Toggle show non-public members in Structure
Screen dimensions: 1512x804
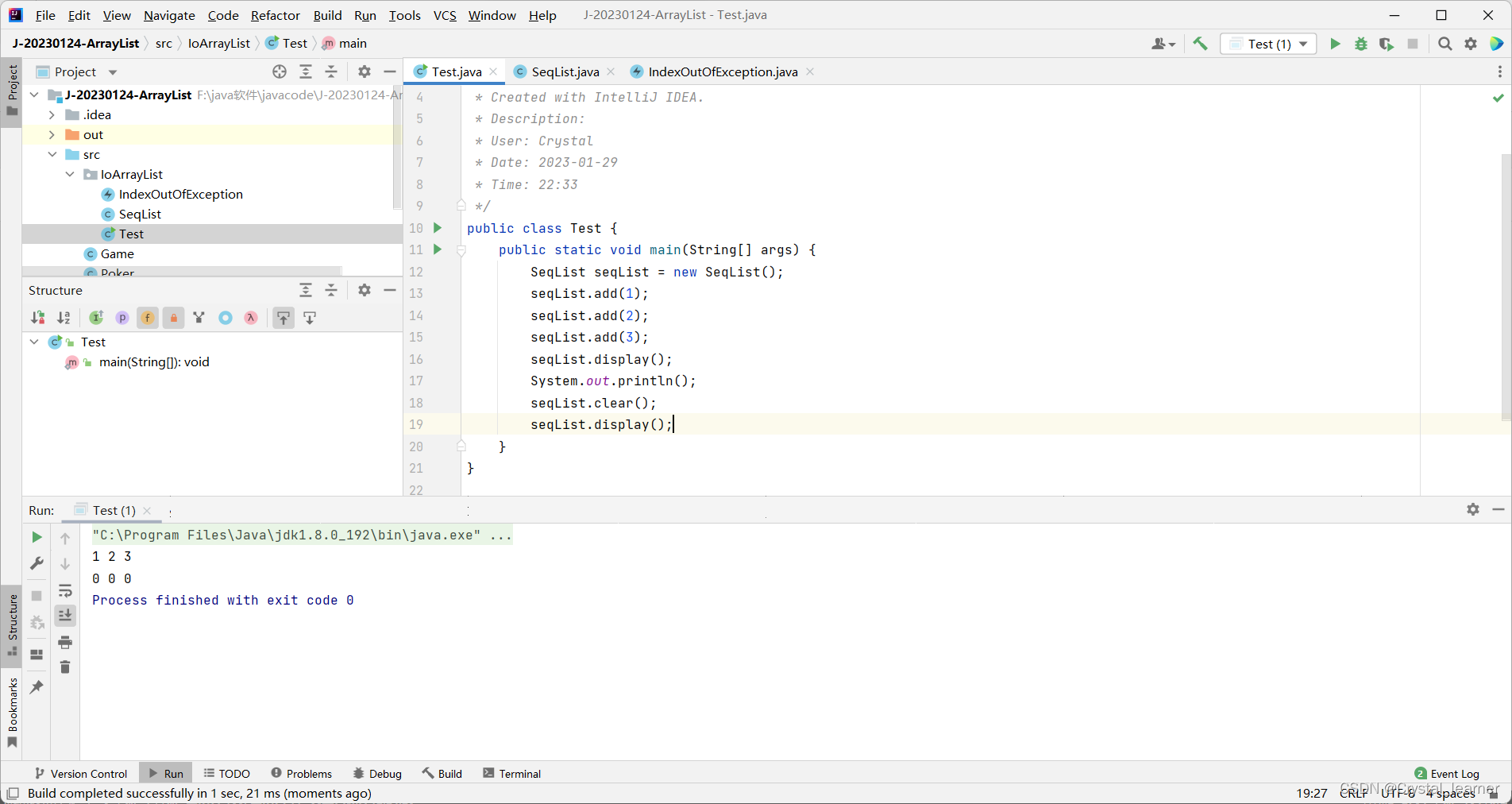(x=174, y=318)
